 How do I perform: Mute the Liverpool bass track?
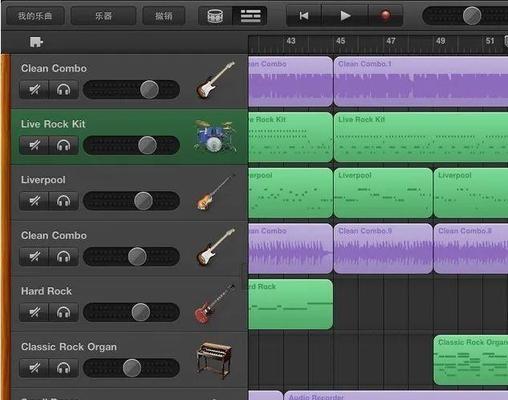[x=34, y=201]
